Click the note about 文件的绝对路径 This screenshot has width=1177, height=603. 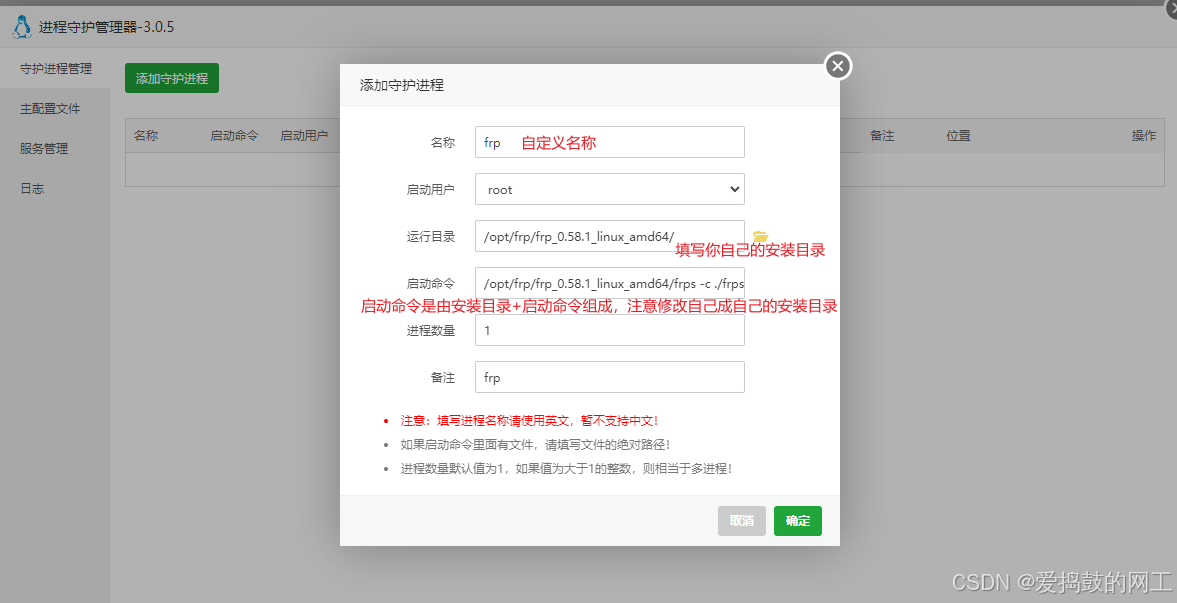coord(535,445)
